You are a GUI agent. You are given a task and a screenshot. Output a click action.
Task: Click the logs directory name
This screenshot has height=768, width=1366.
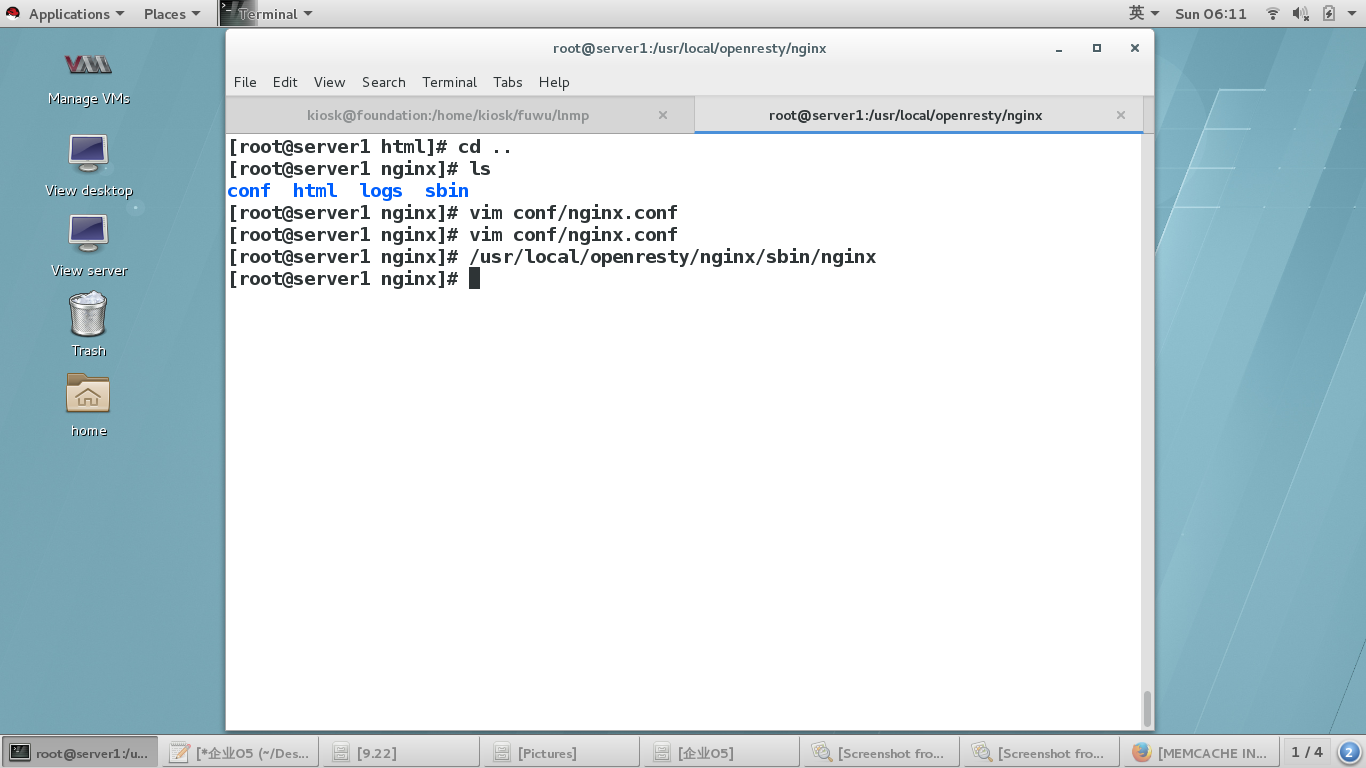pyautogui.click(x=381, y=190)
